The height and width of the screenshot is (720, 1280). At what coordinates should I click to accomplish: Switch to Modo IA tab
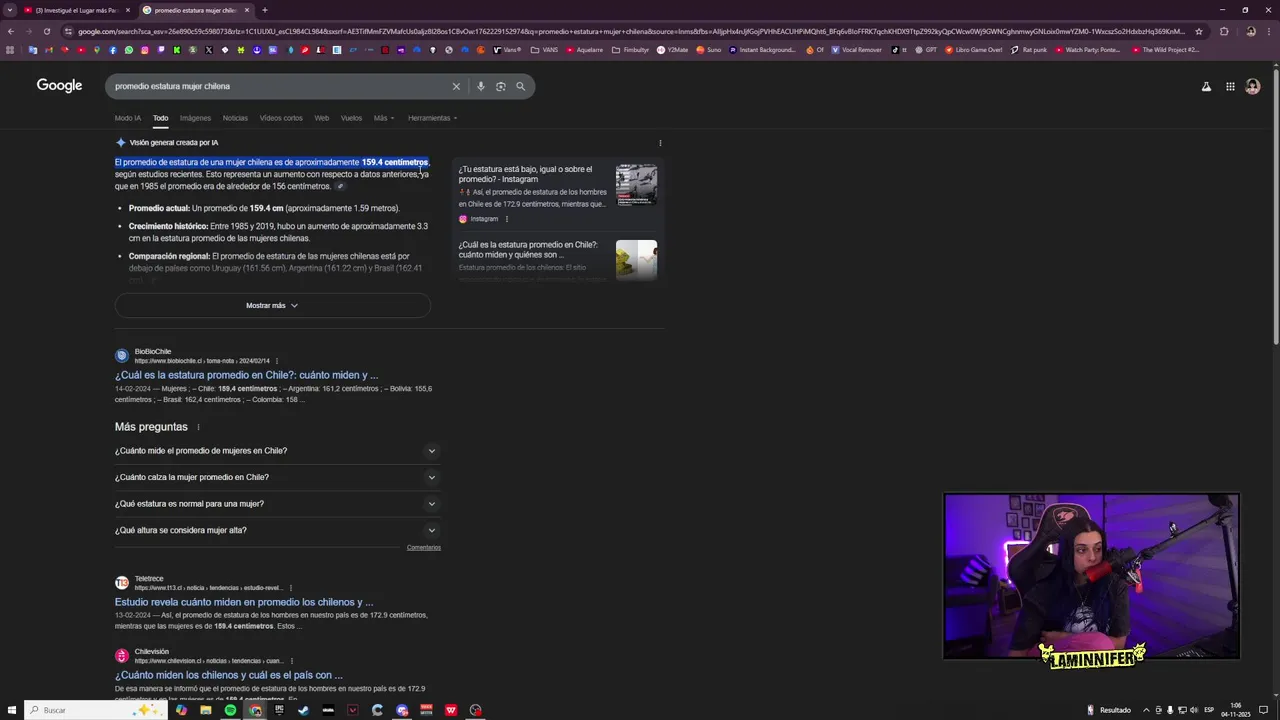point(128,118)
